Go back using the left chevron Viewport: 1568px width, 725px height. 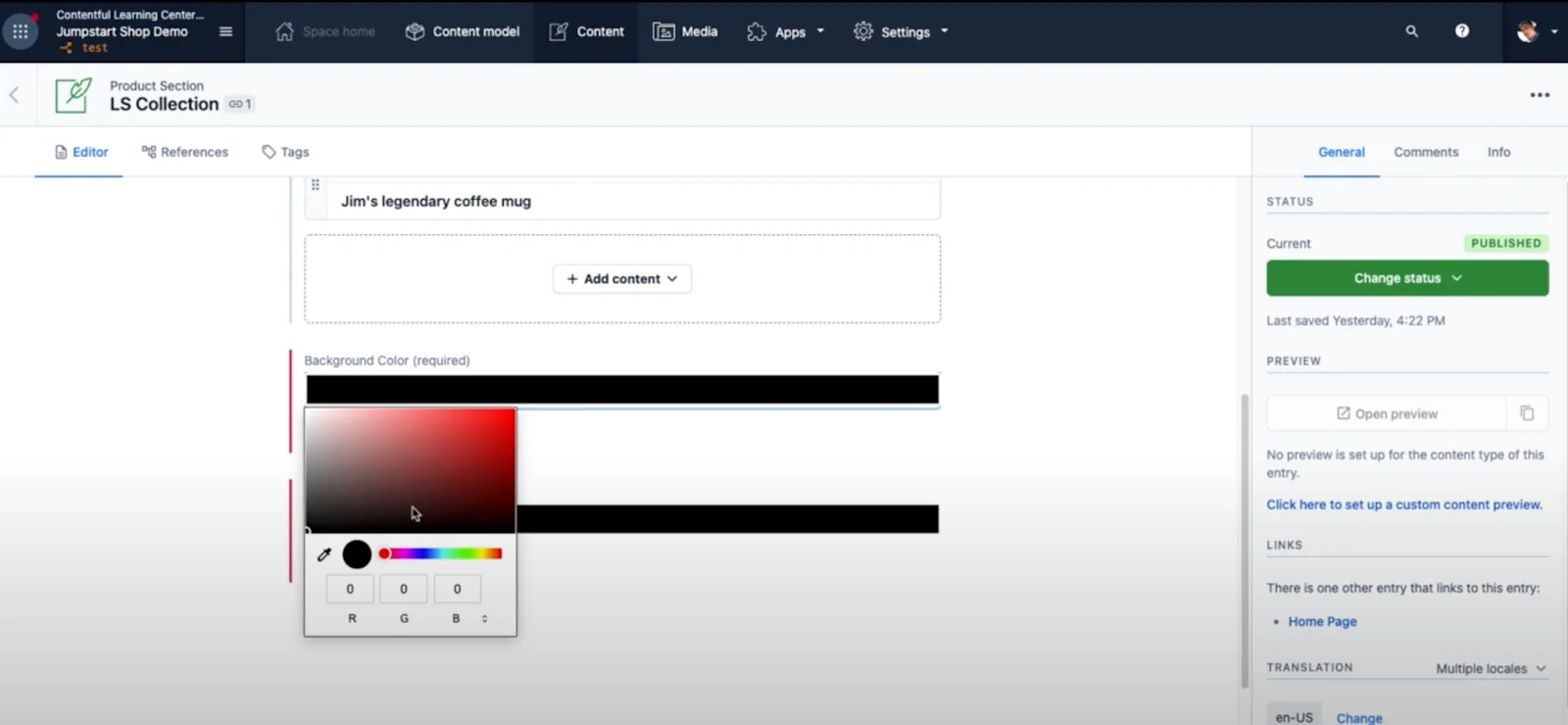(14, 95)
